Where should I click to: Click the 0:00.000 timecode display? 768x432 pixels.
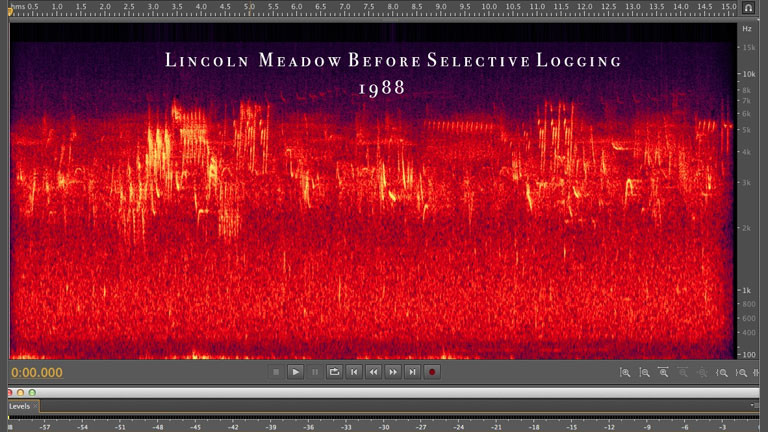37,373
